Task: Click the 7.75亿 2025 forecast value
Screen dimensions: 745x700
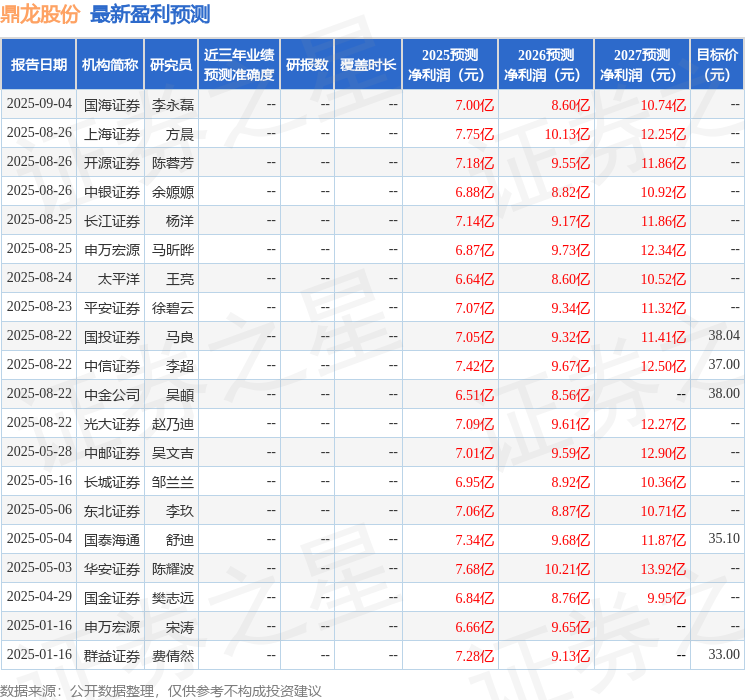Action: (475, 134)
